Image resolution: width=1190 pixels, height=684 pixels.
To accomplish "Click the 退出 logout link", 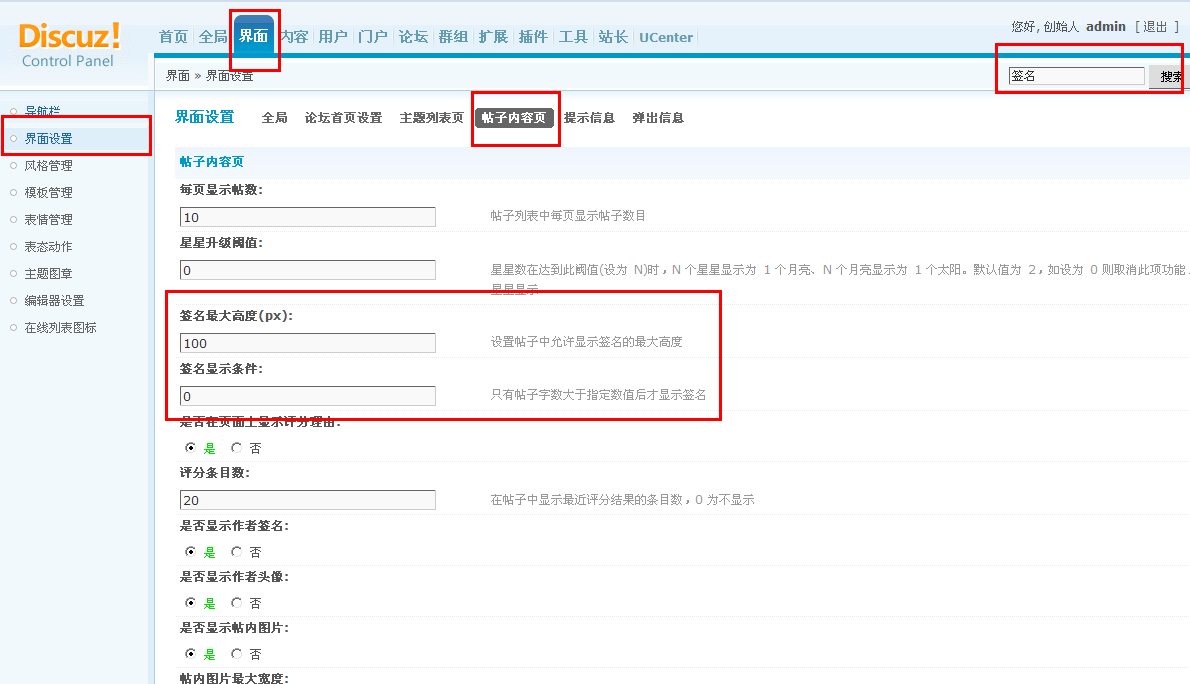I will 1155,27.
